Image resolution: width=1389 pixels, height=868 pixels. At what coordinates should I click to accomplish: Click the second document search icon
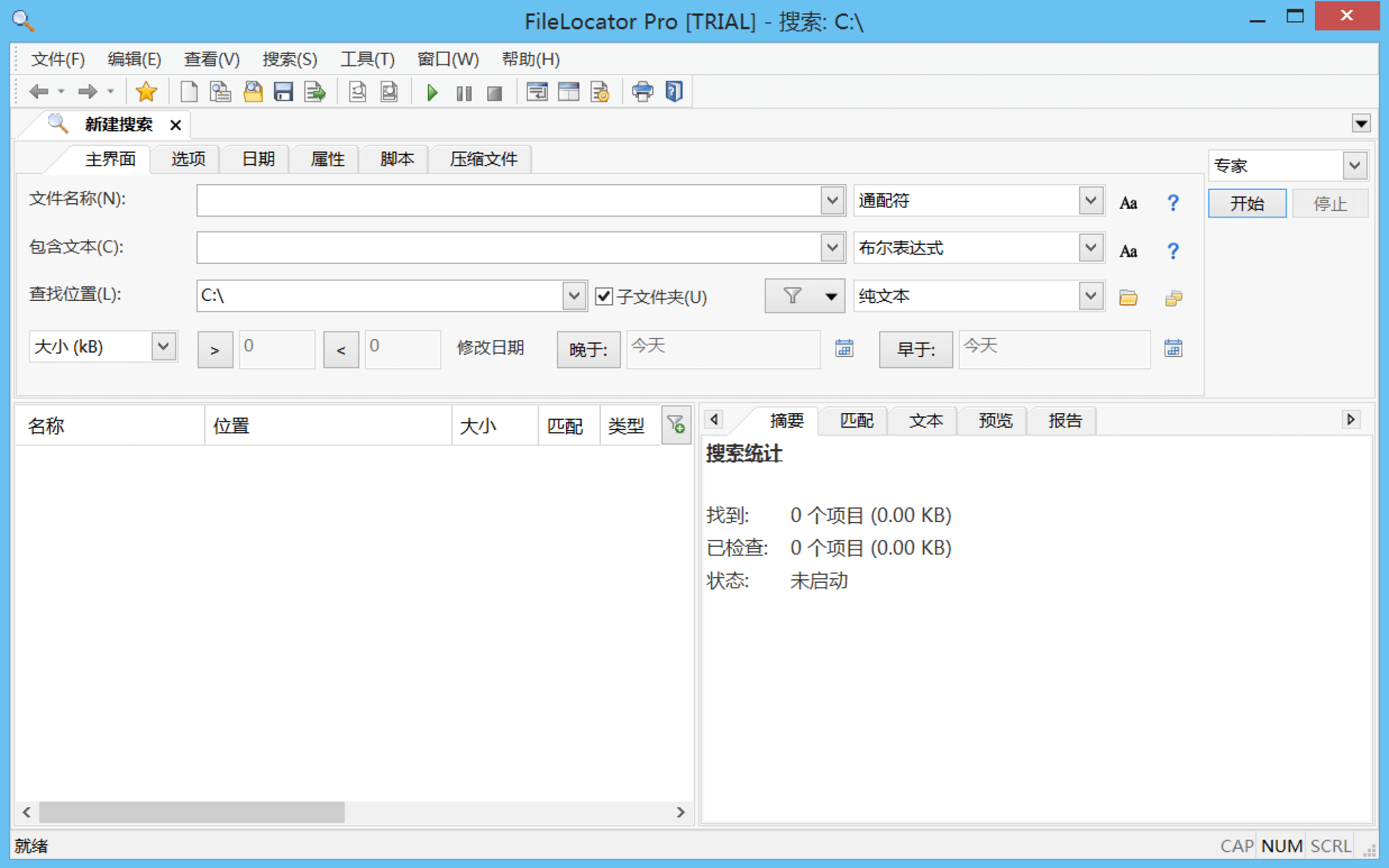[x=389, y=91]
